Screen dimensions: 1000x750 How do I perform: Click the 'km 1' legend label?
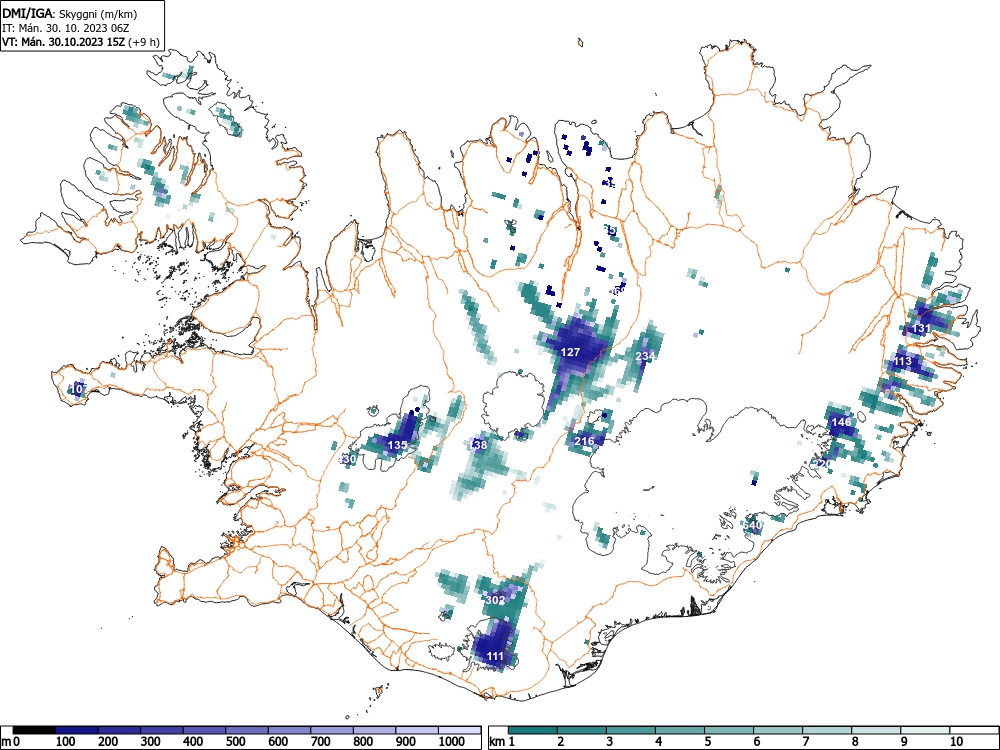point(502,742)
